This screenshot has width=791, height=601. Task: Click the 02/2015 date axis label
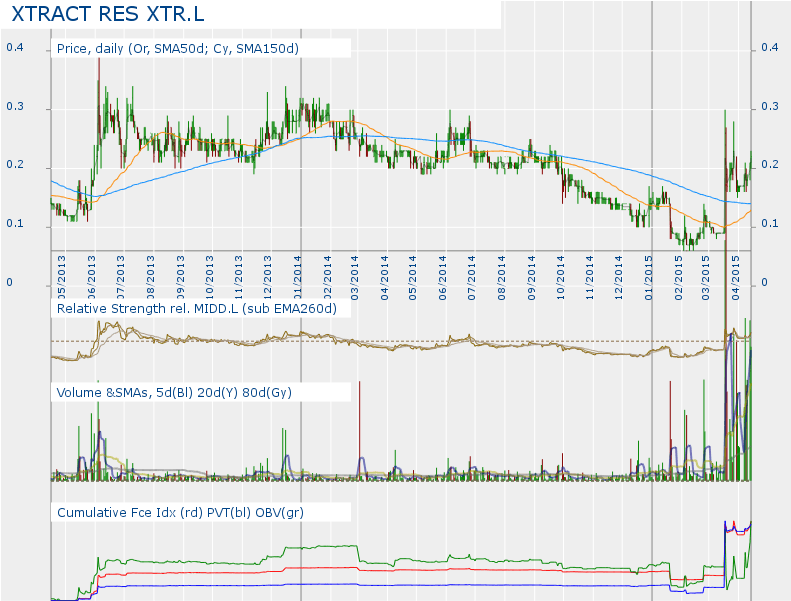(x=678, y=278)
